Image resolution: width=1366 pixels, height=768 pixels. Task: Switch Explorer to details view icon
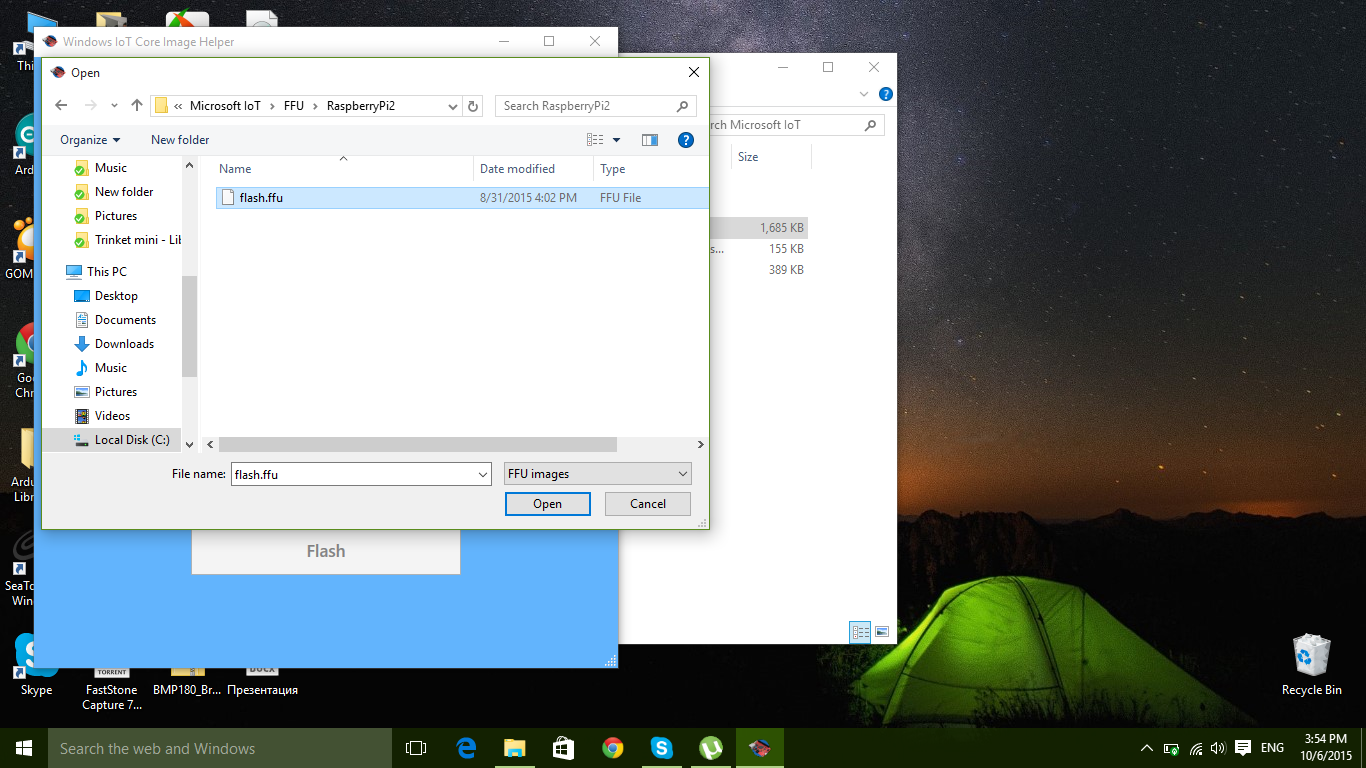tap(860, 632)
